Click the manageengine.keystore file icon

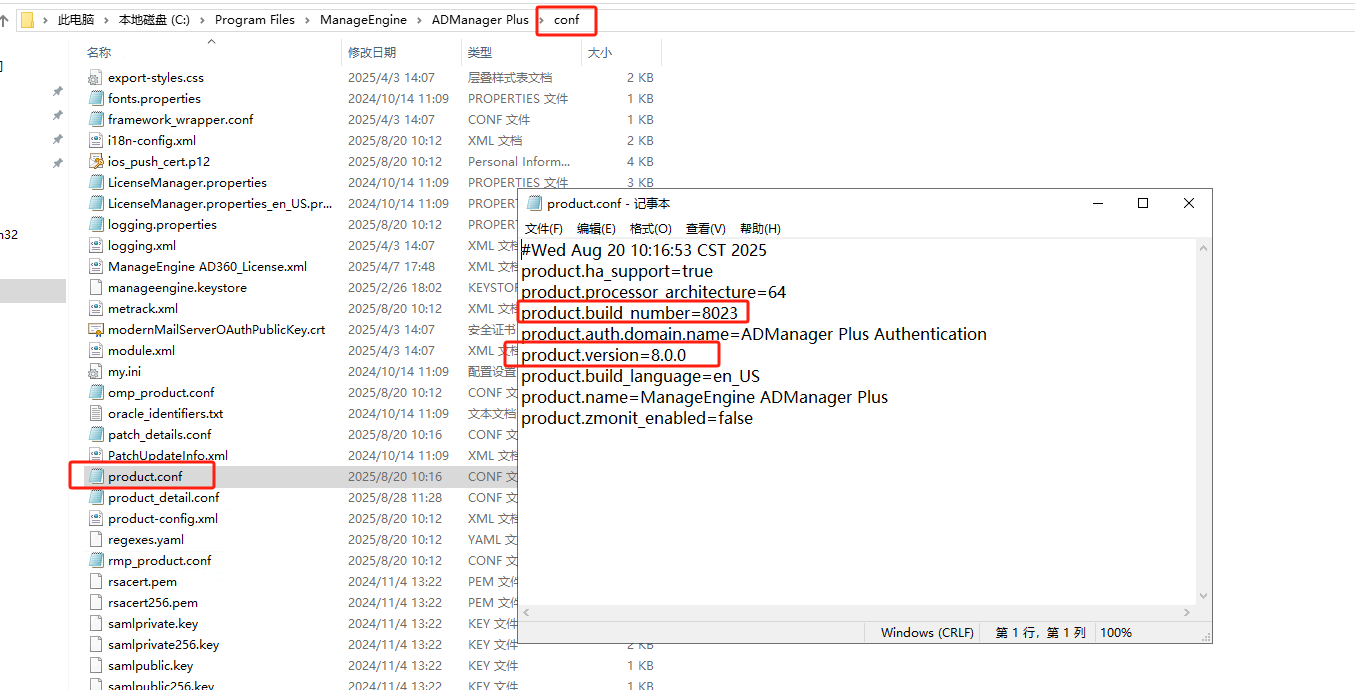click(x=95, y=288)
